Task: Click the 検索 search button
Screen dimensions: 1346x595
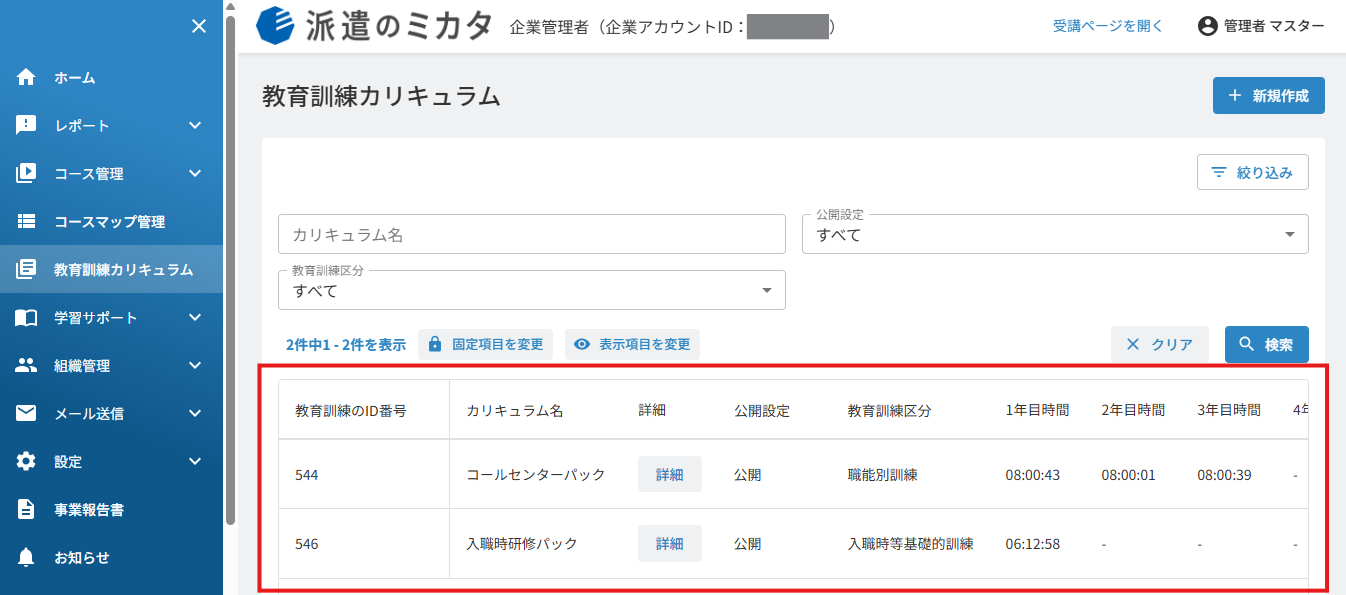Action: [x=1267, y=344]
